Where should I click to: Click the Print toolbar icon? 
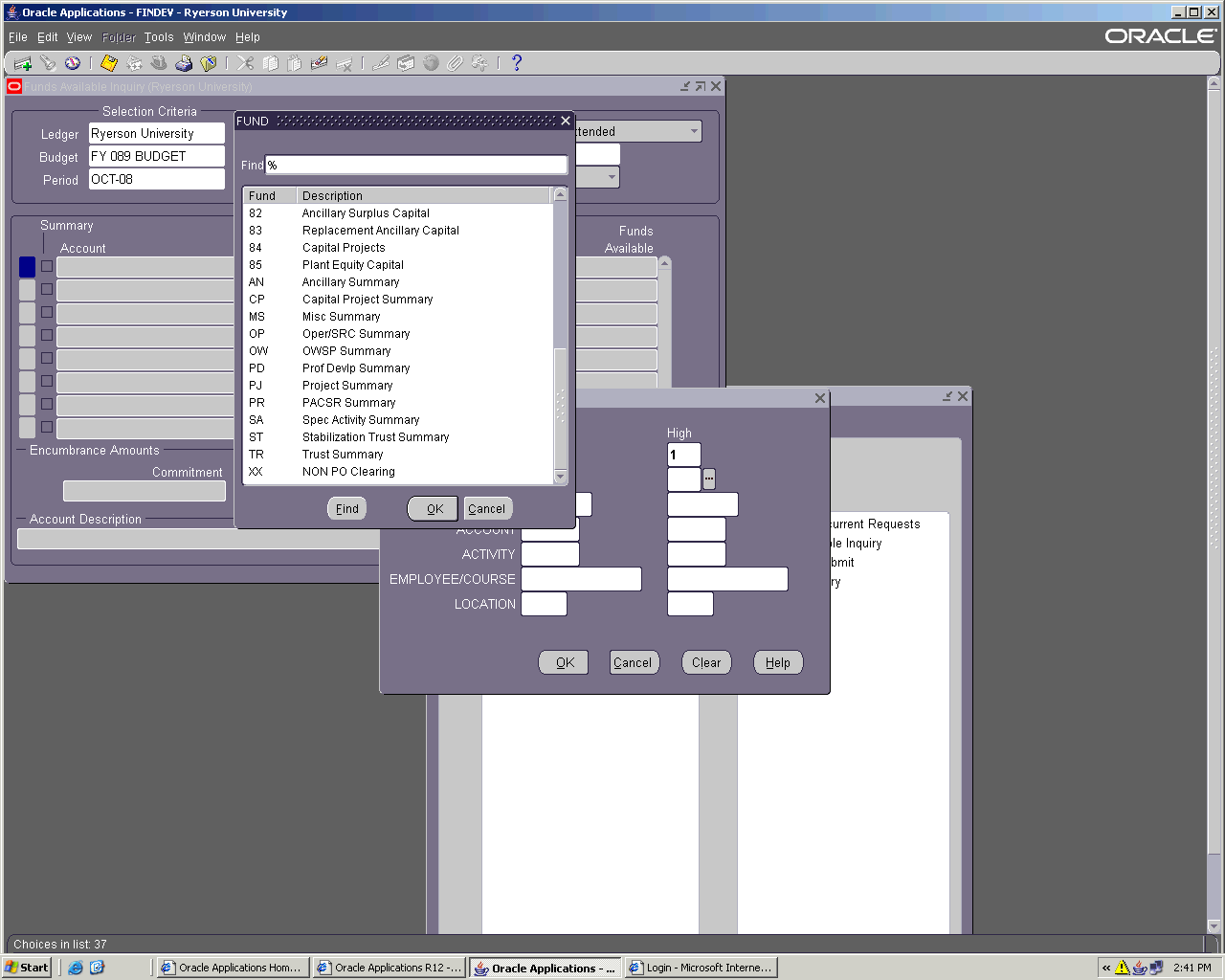click(x=184, y=63)
